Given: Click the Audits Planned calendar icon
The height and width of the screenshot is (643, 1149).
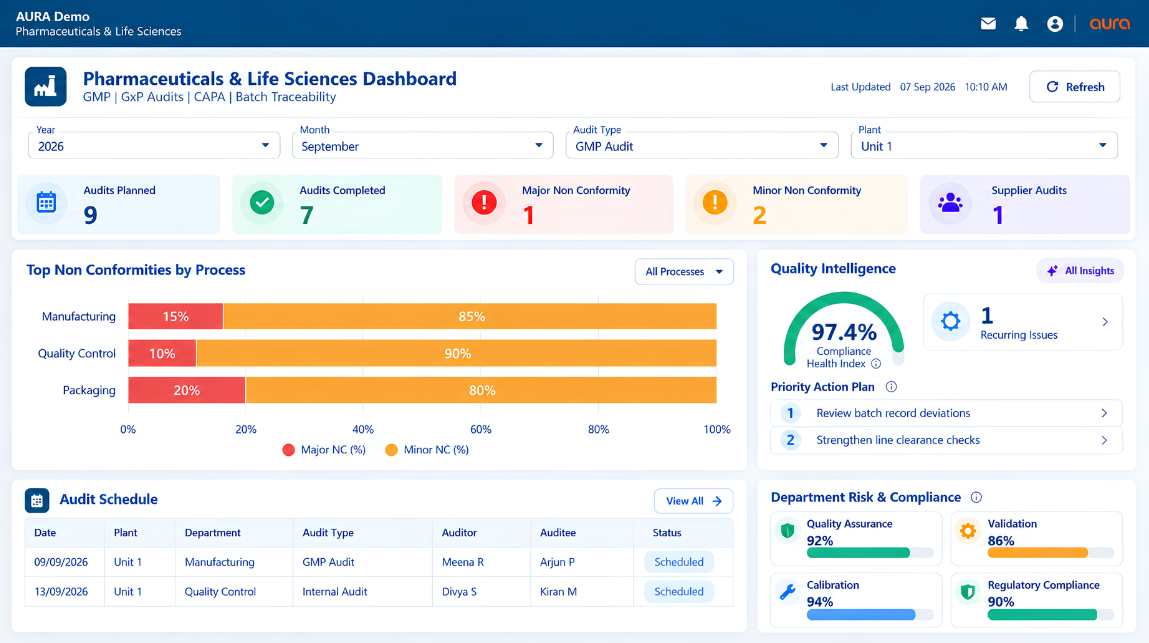Looking at the screenshot, I should 46,202.
